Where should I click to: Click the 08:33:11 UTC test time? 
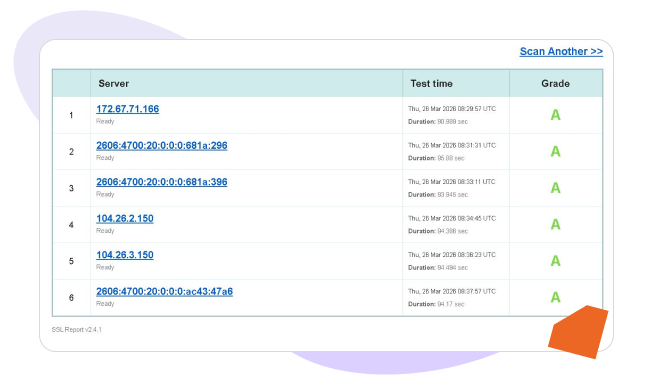452,182
